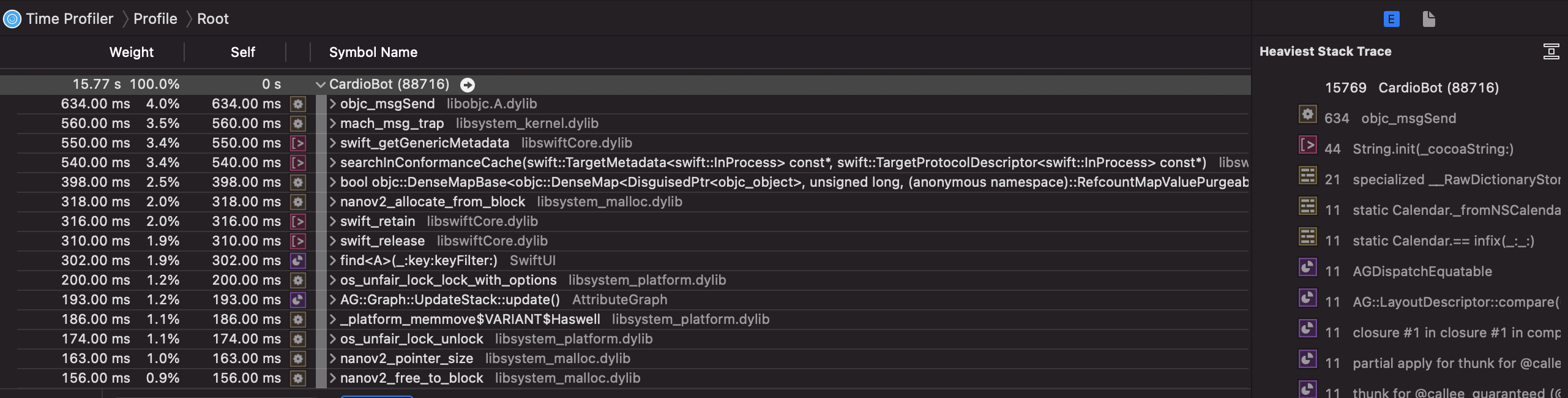Click the Swift icon on the swift_getGenericMetadata row
The height and width of the screenshot is (398, 1568).
point(298,143)
